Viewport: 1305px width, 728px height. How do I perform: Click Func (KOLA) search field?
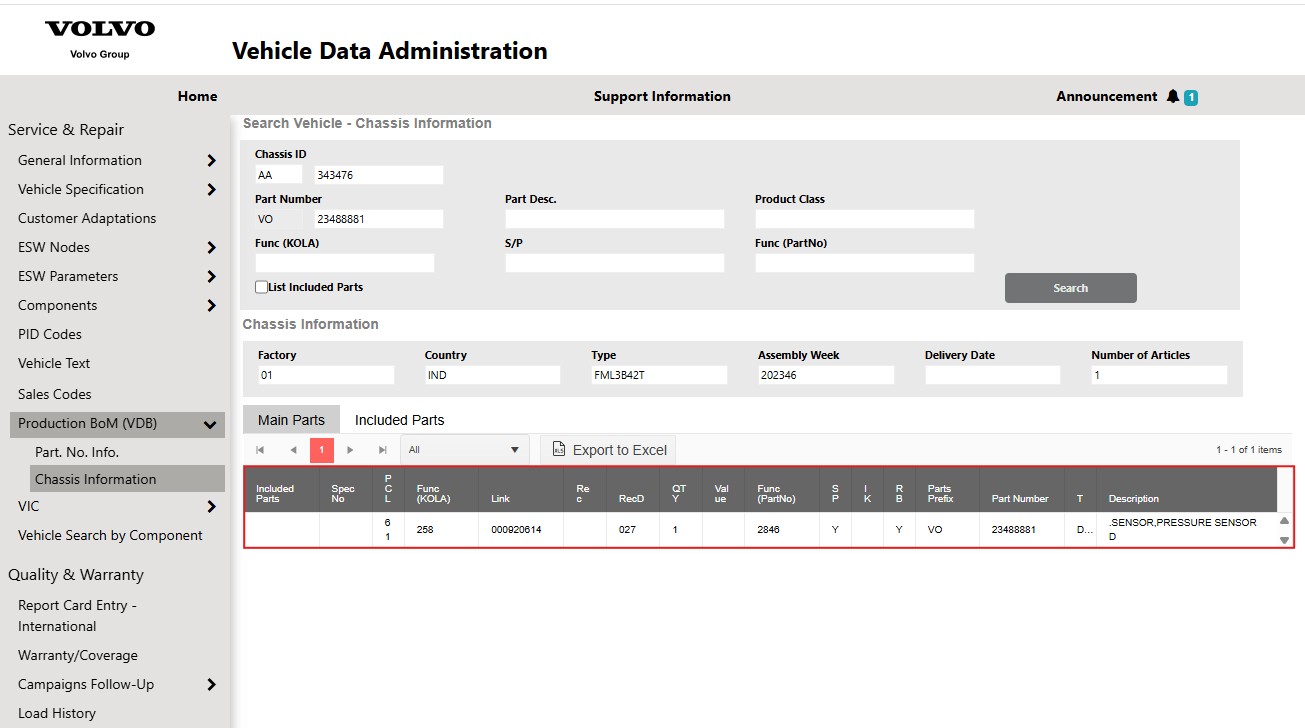(345, 263)
